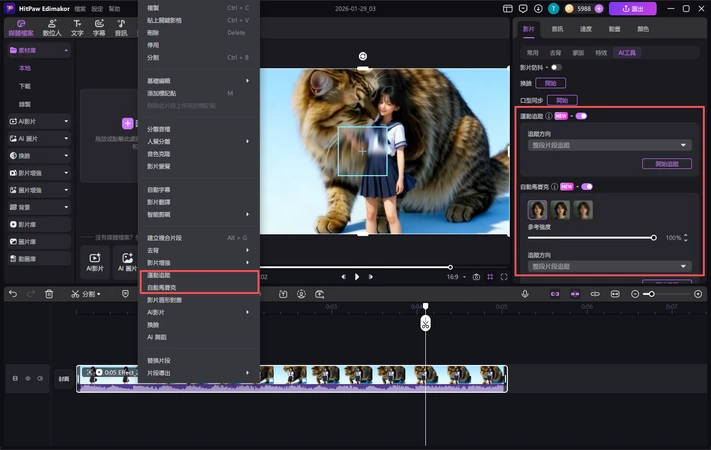Click the snapshot camera icon under preview
This screenshot has width=711, height=450.
click(476, 277)
